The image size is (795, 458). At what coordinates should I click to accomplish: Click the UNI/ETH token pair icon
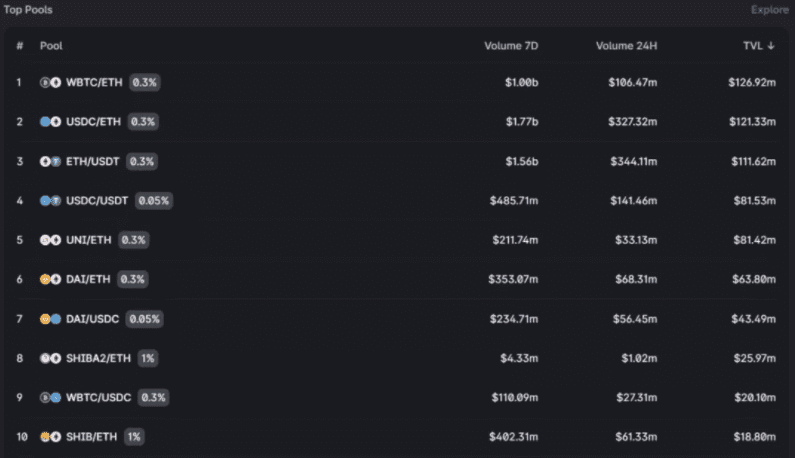point(50,240)
